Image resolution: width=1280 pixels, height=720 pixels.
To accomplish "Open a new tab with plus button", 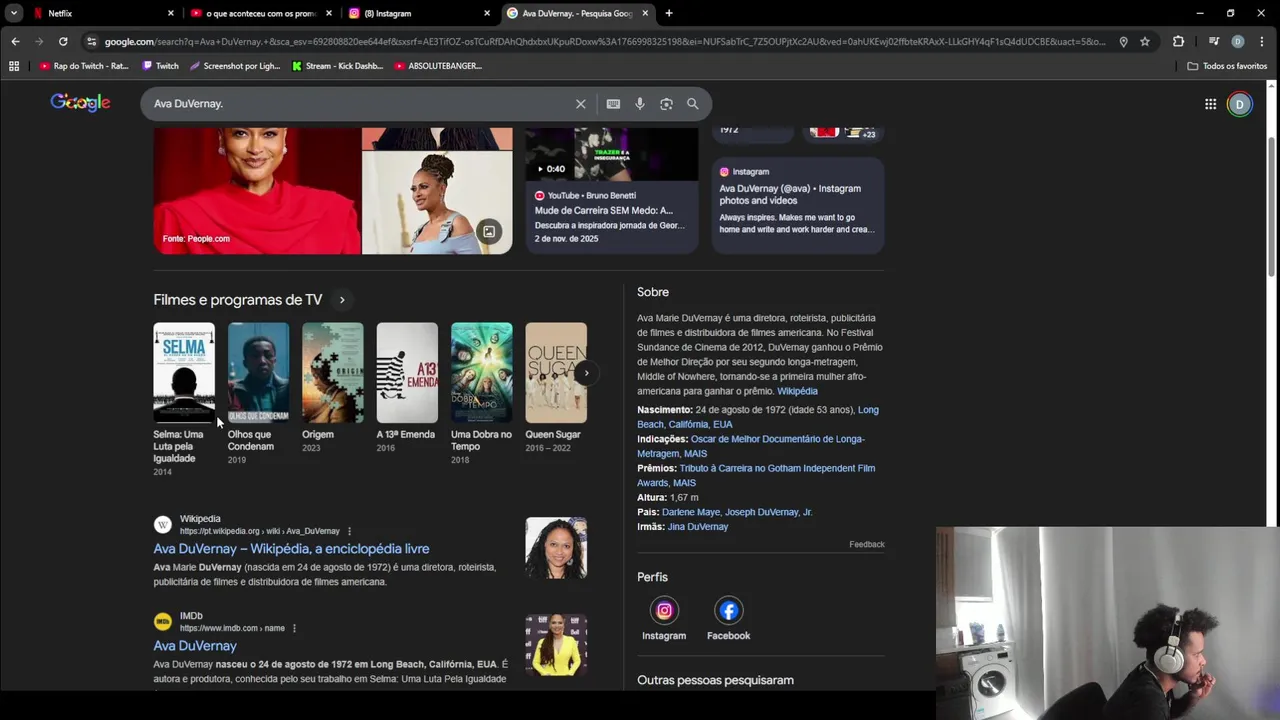I will click(x=669, y=13).
